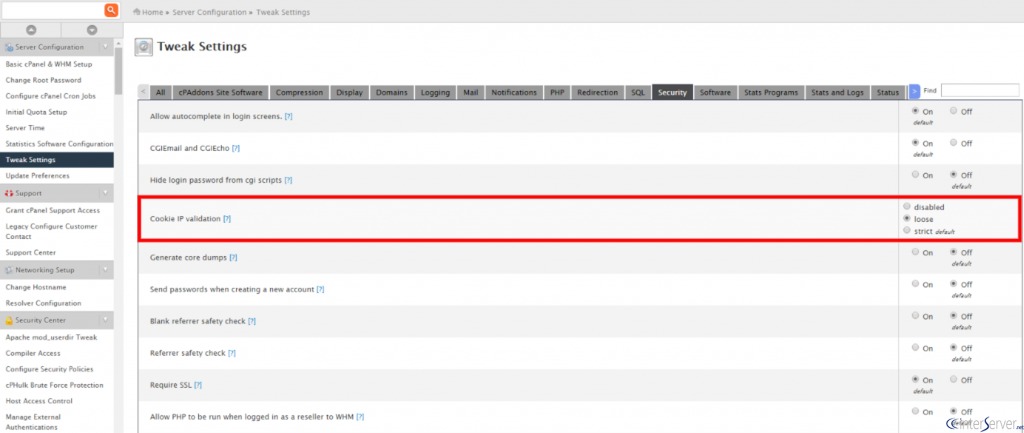
Task: Open the Notifications tab
Action: point(515,93)
